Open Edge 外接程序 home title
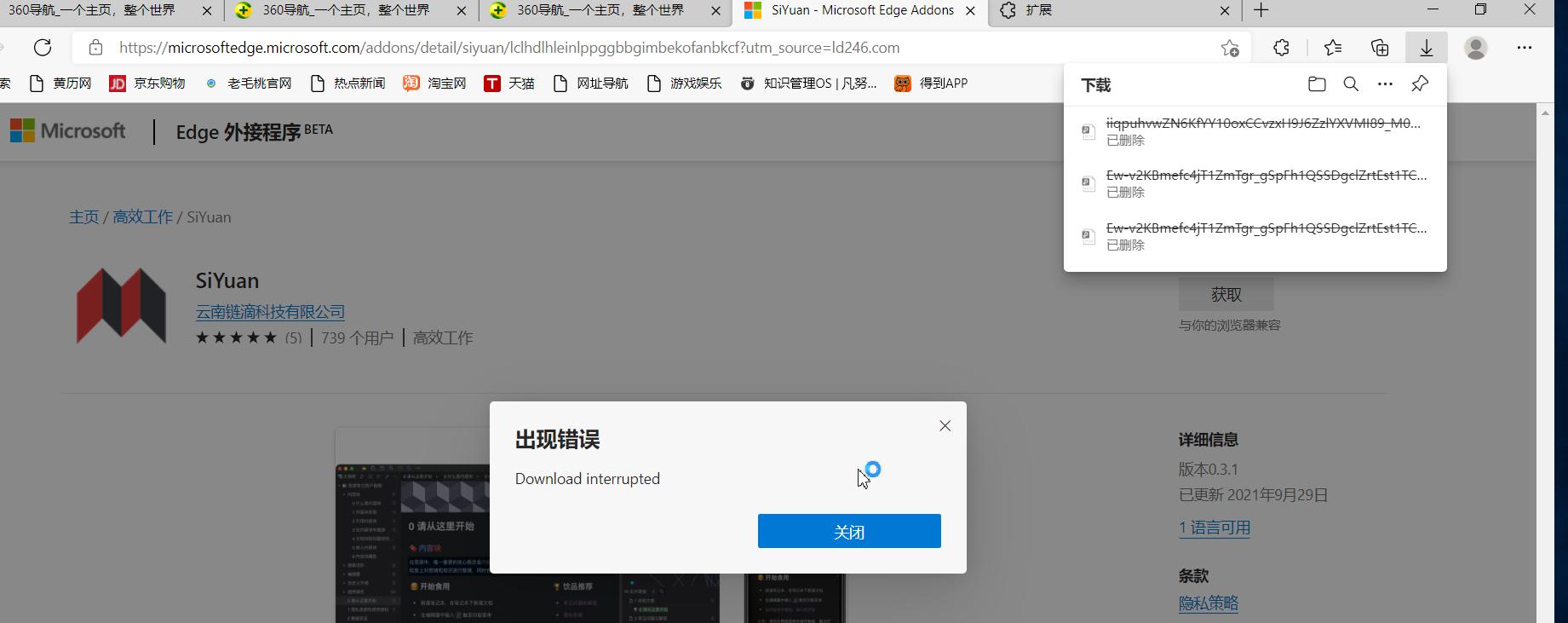 (x=254, y=131)
